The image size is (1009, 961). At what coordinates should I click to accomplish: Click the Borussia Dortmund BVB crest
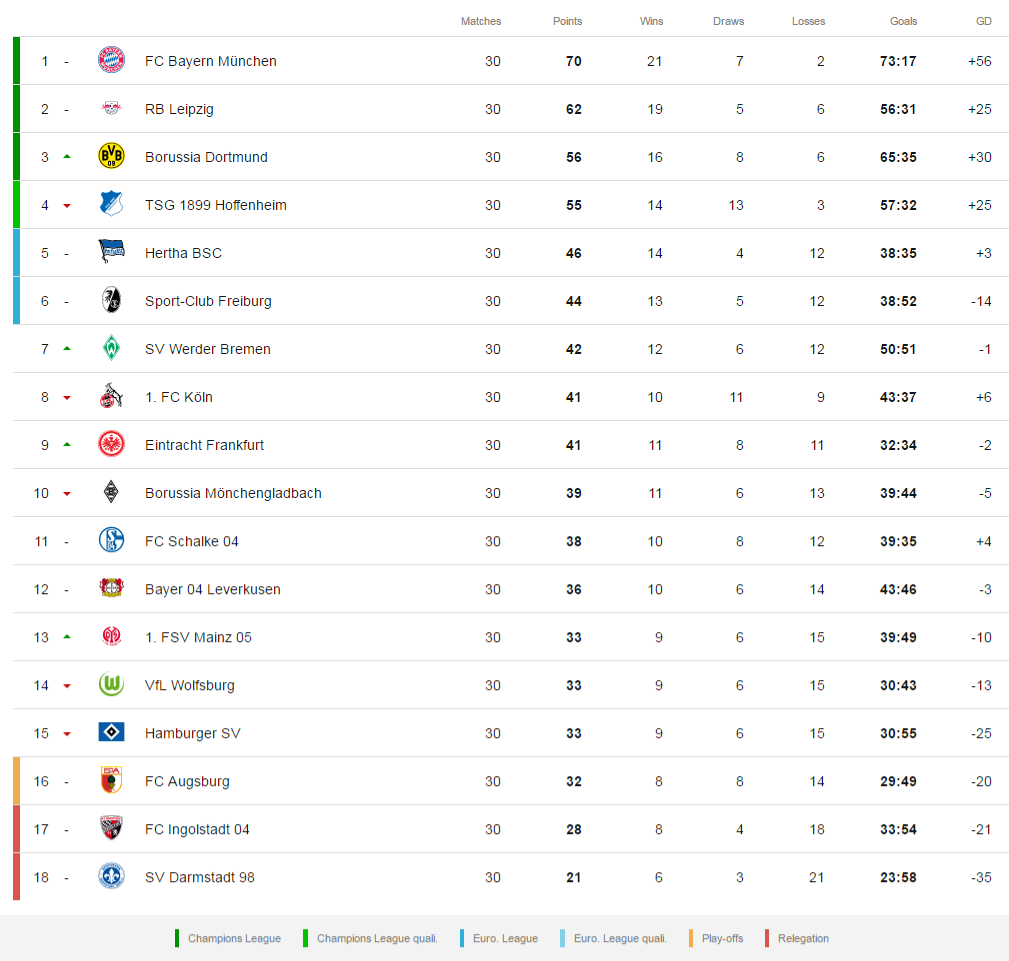pos(111,157)
